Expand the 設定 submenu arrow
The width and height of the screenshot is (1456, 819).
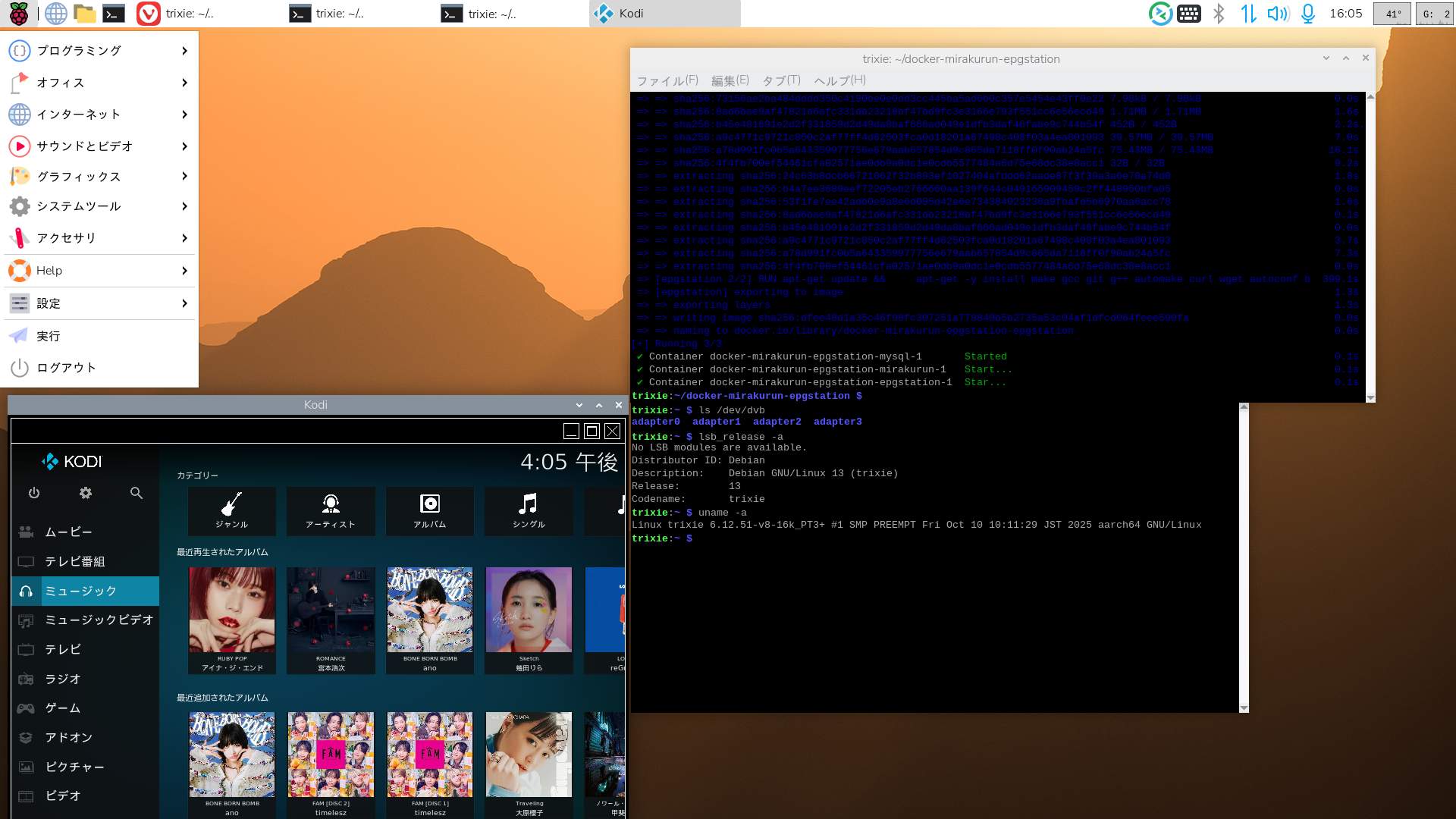pos(184,303)
